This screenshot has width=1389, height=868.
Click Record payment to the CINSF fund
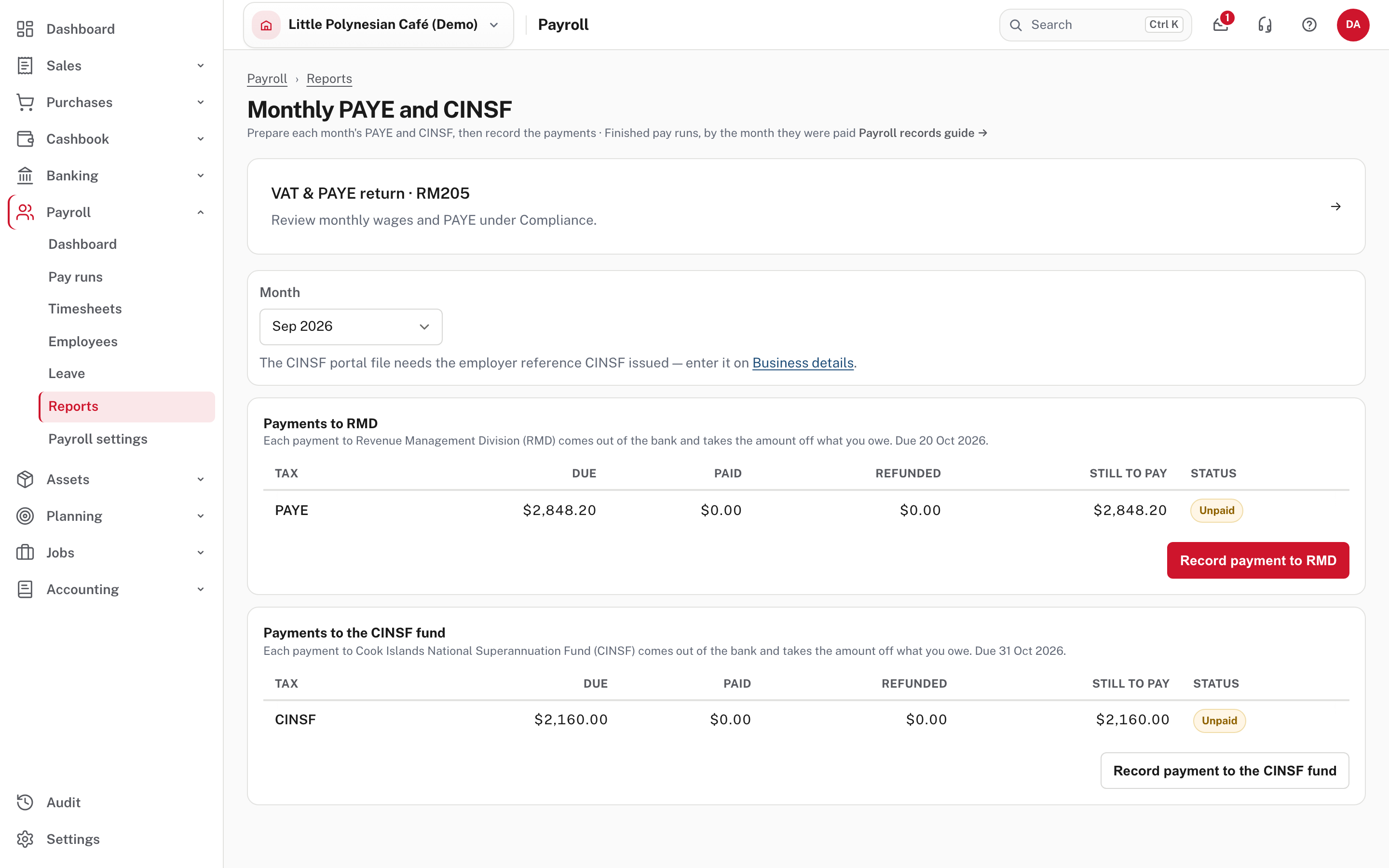[1224, 771]
